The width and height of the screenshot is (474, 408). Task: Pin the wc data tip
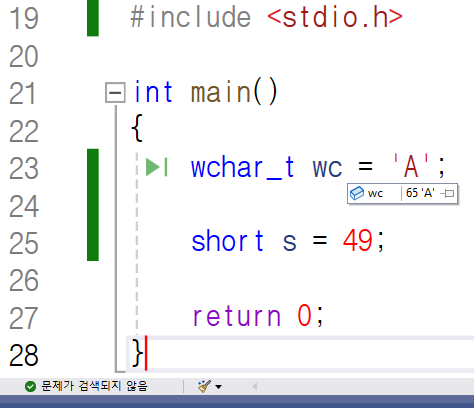coord(447,193)
